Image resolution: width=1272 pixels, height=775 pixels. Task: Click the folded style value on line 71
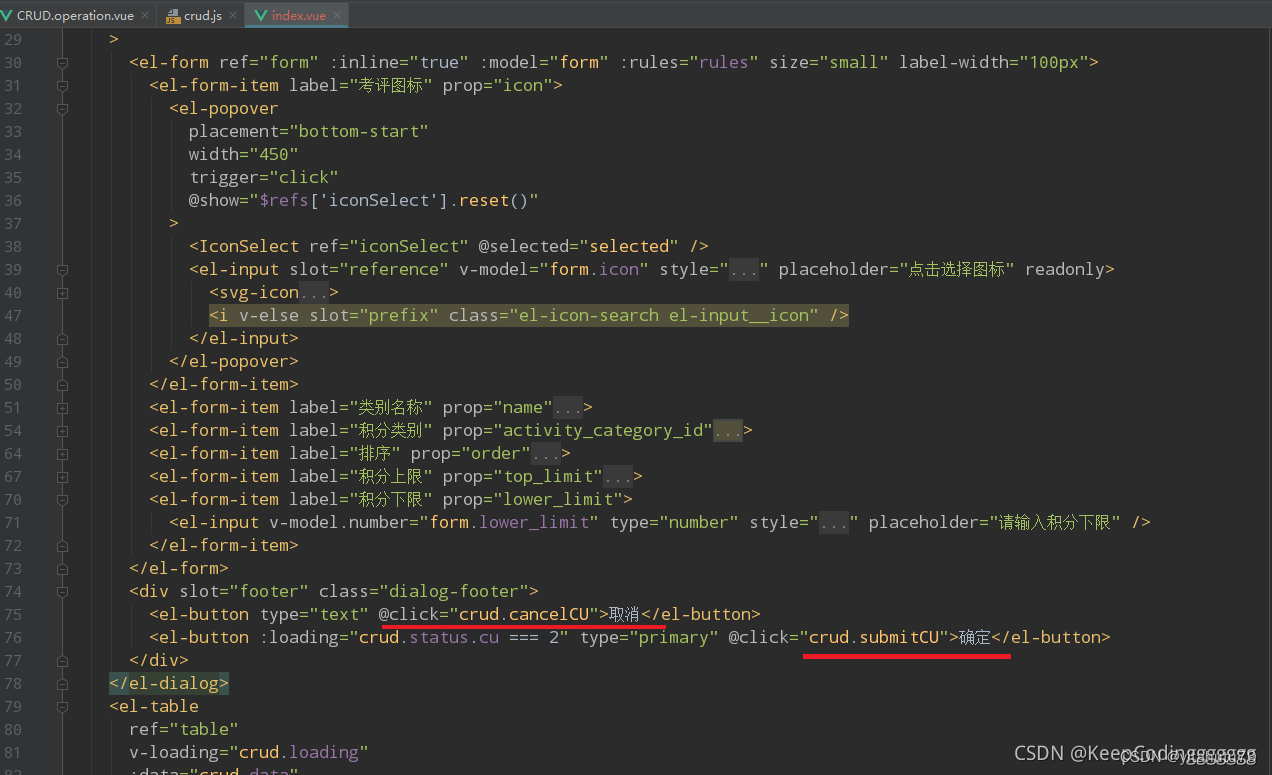point(834,522)
